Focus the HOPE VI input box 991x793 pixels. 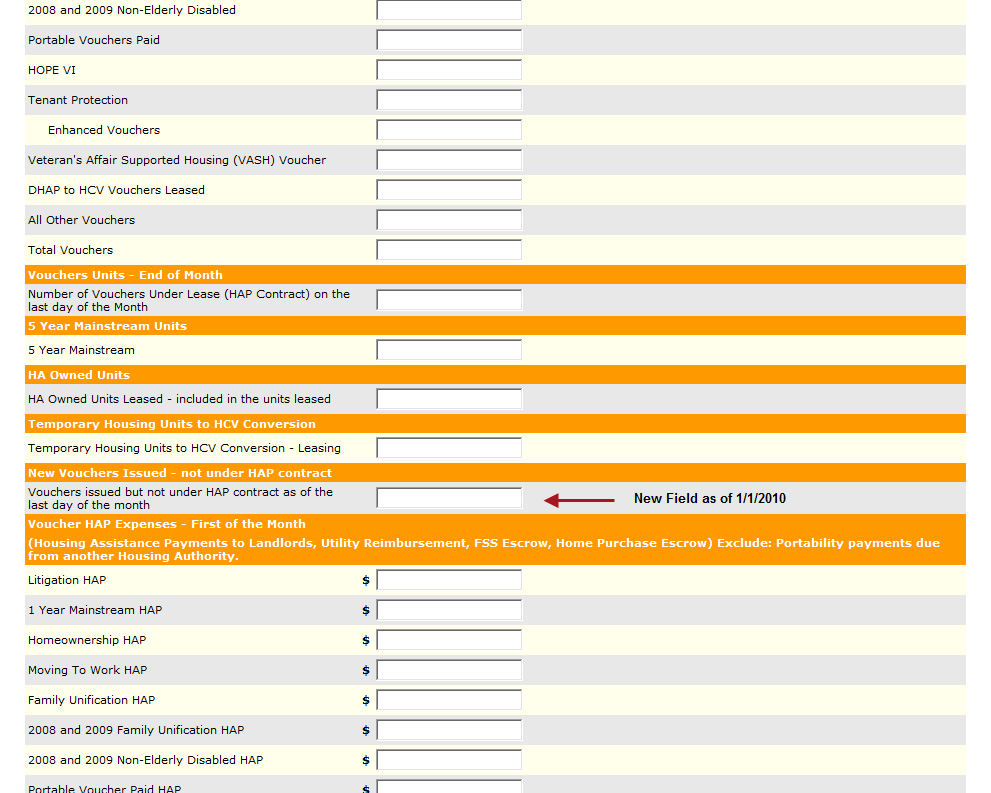click(x=449, y=70)
